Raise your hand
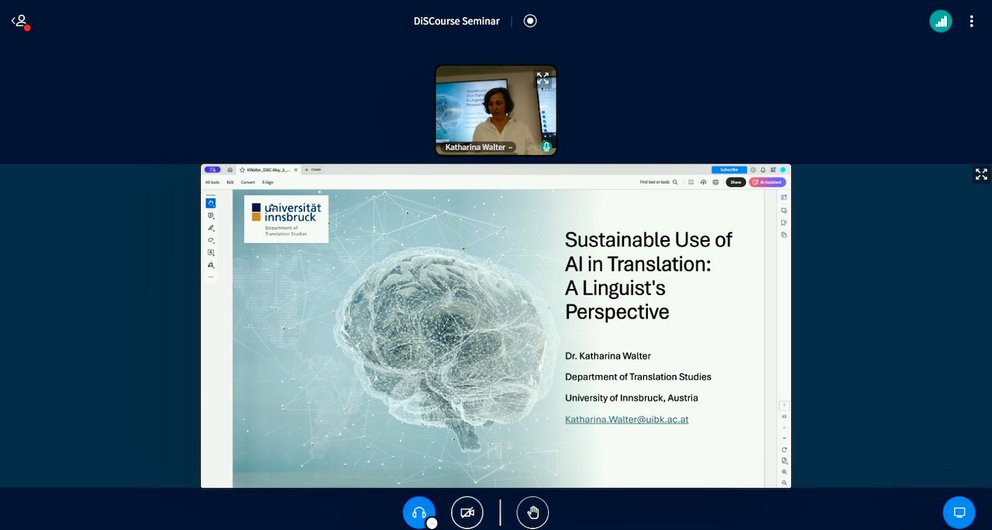The height and width of the screenshot is (530, 992). [533, 512]
